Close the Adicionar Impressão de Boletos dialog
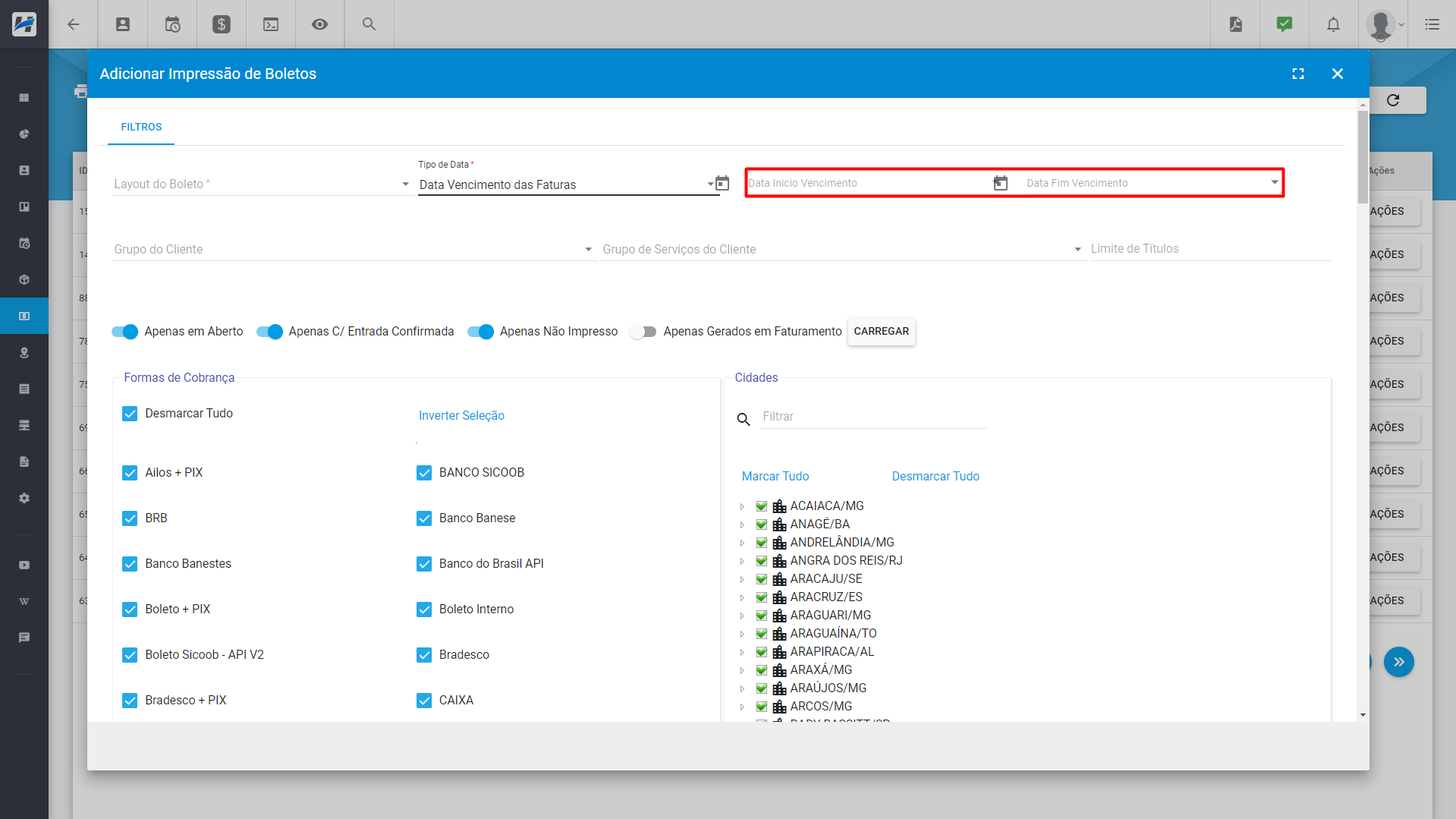1456x819 pixels. [1338, 74]
